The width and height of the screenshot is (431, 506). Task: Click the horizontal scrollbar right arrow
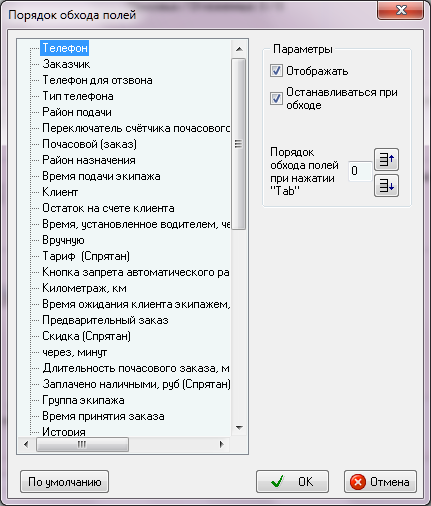point(221,444)
